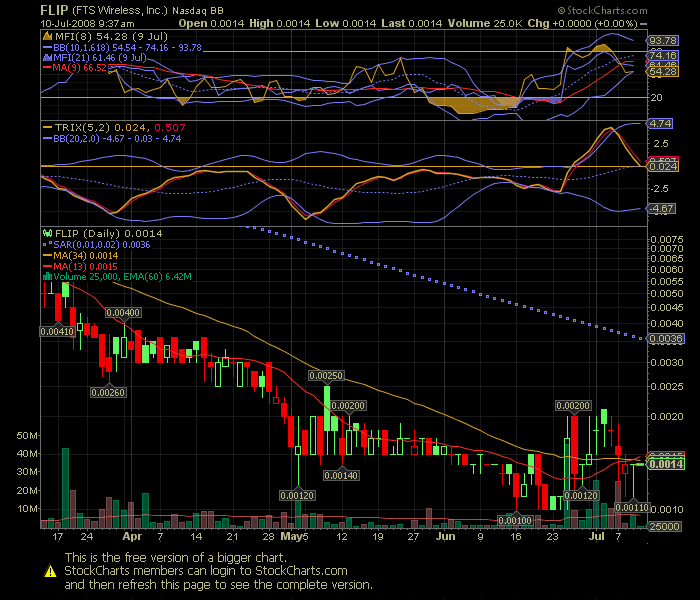Click the Nasdaq BB exchange label

click(198, 11)
